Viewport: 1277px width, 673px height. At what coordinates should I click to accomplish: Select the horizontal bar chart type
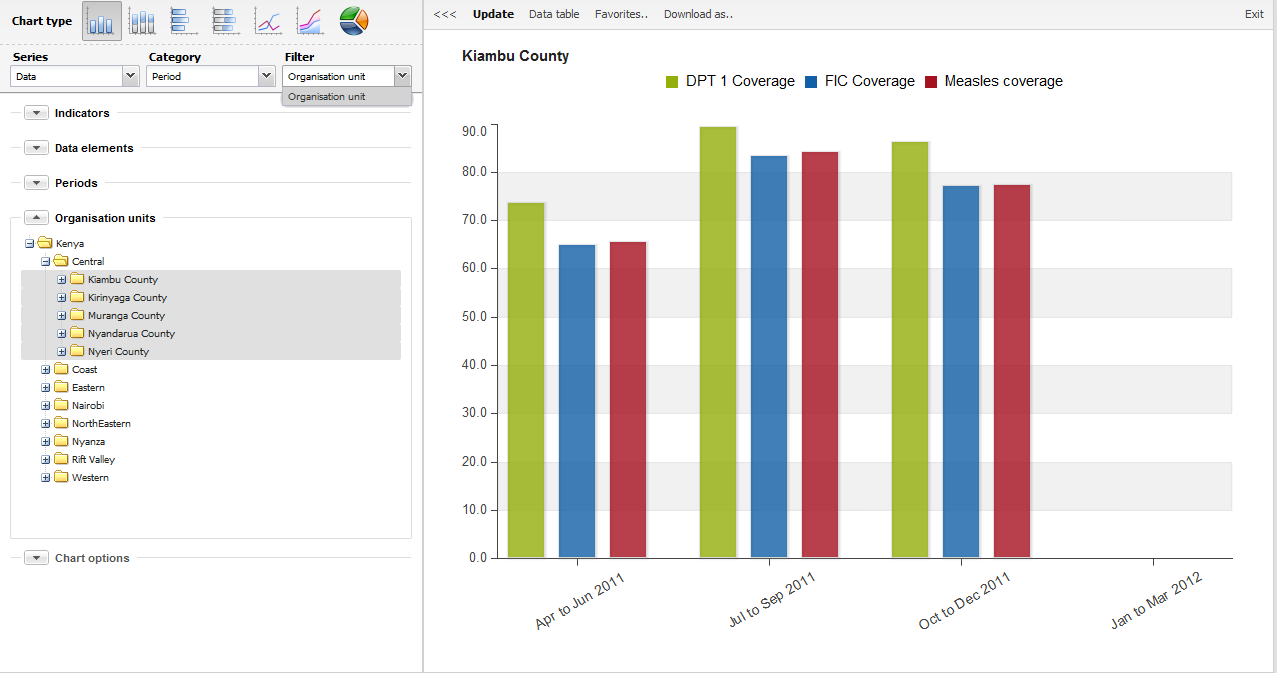(x=183, y=21)
